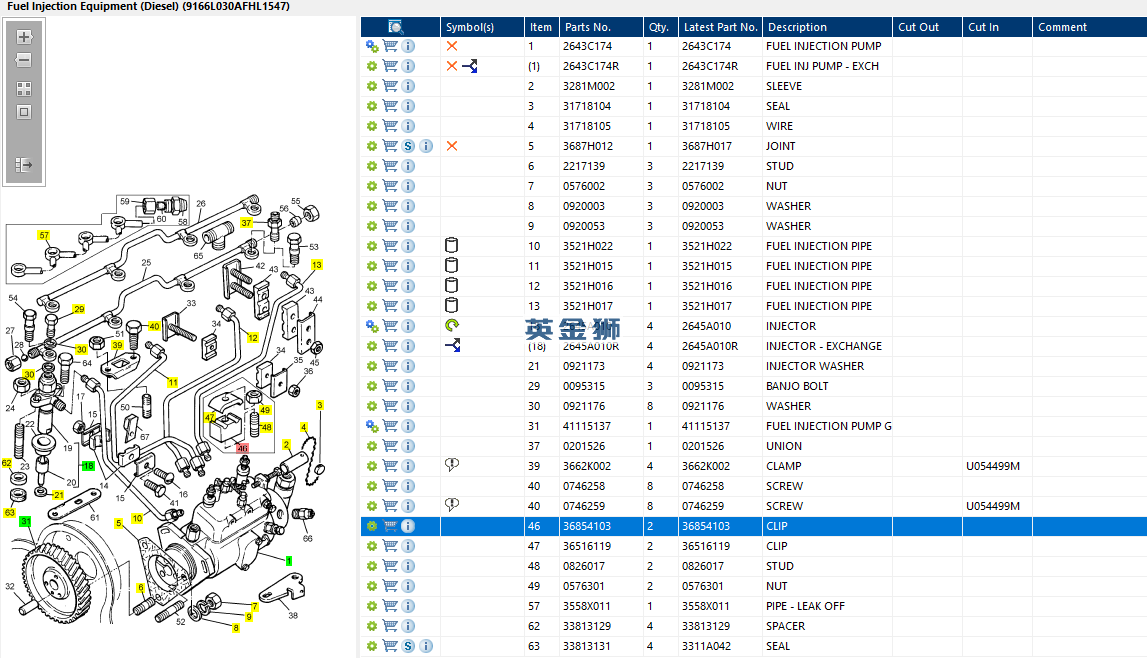Show the diagram grid view
Screen dimensions: 1147x658
tap(24, 89)
